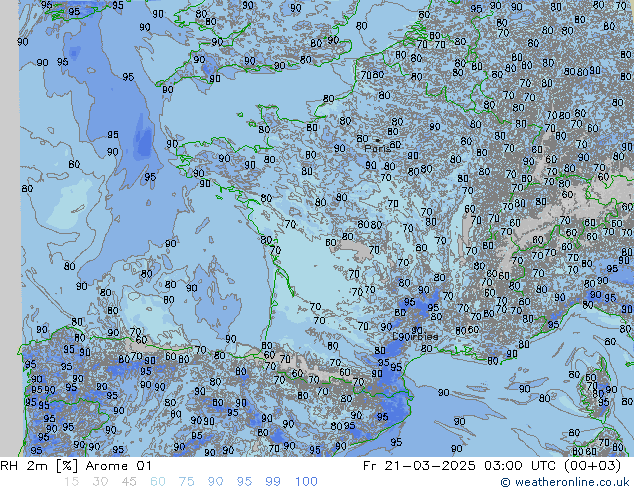Click the 'Fr 21-03-2025 03:00 UTC (00+03)' timestamp
Screen dimensions: 634x490
pyautogui.click(x=492, y=466)
